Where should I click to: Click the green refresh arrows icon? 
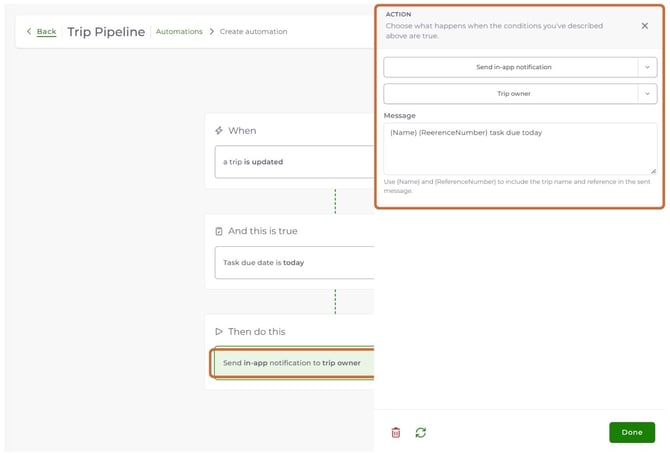[420, 432]
